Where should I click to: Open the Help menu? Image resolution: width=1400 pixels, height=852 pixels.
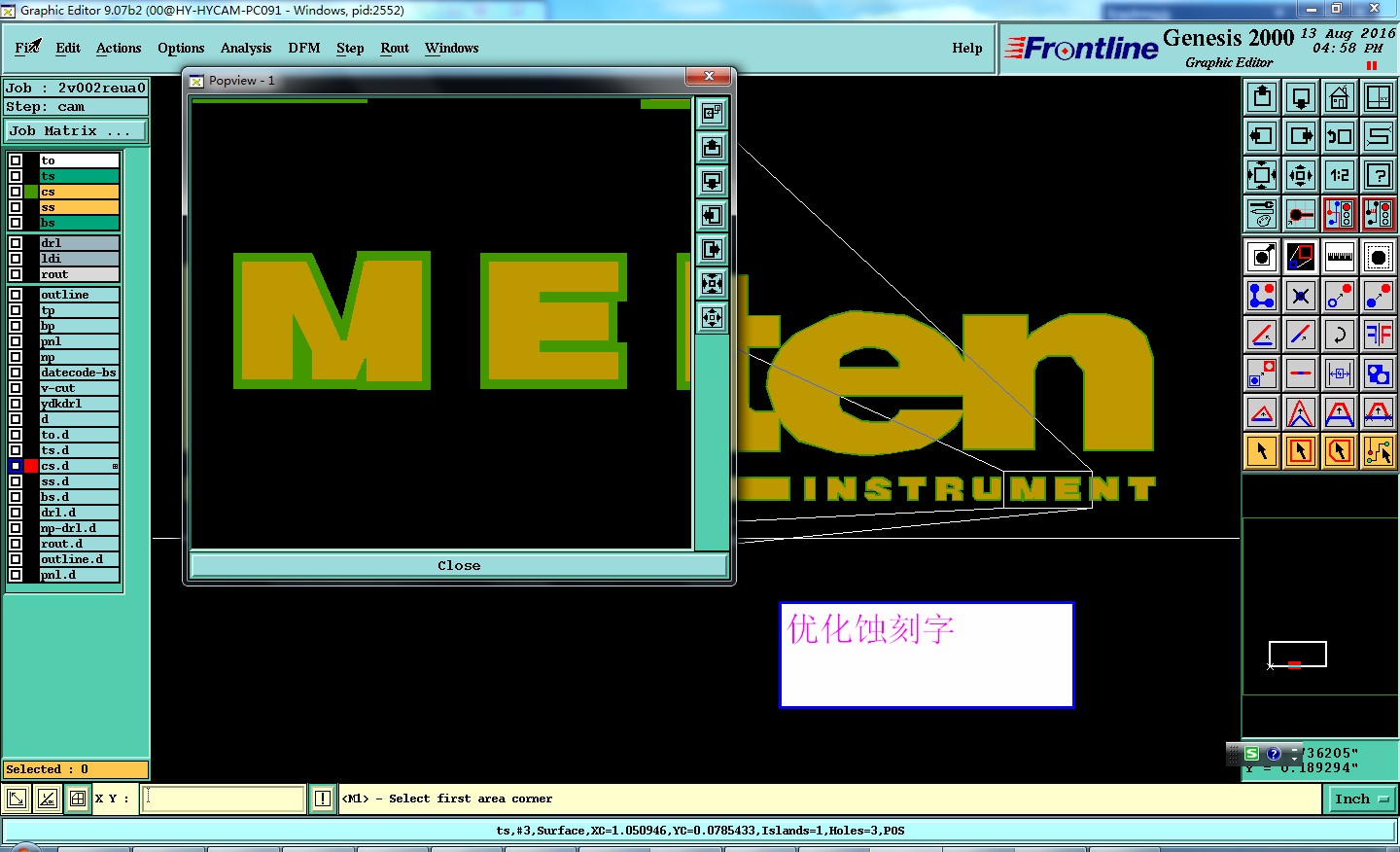click(x=967, y=48)
